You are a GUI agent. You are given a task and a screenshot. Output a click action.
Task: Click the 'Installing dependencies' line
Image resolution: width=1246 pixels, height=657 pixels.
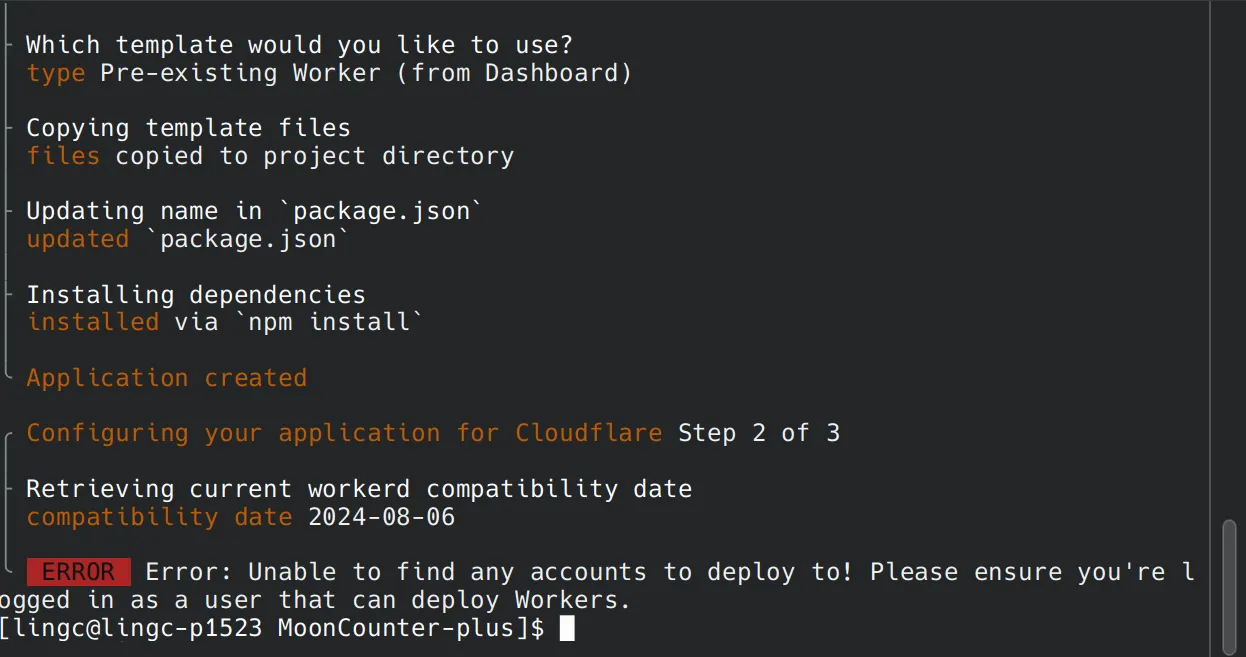pos(196,295)
